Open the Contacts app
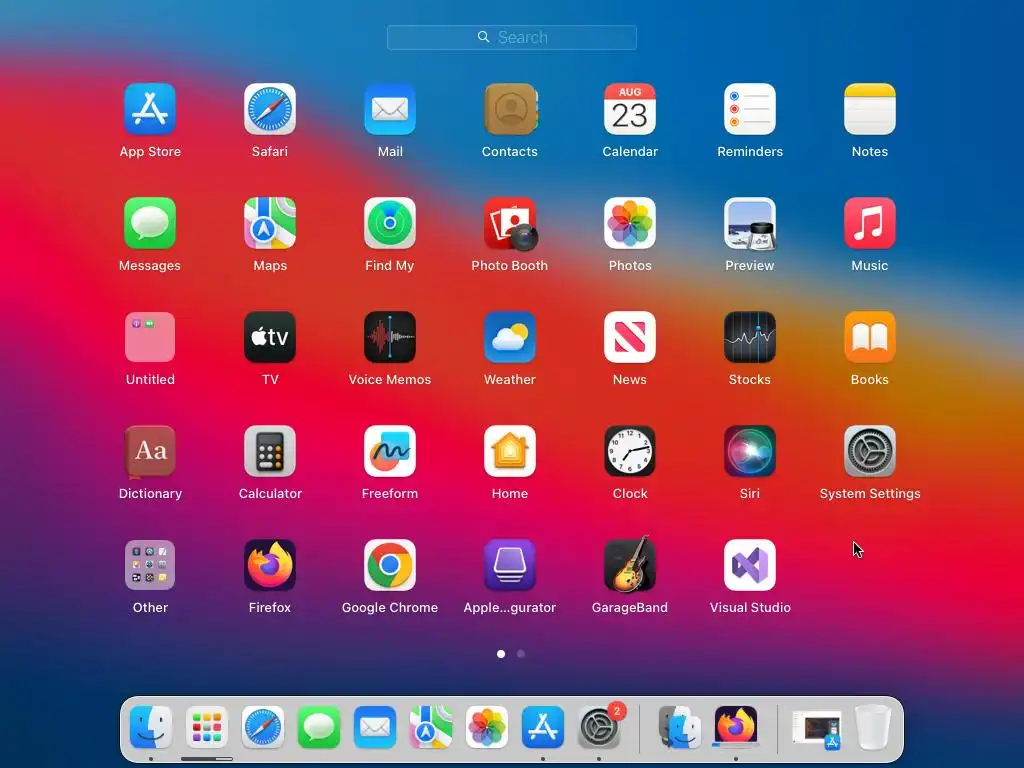The height and width of the screenshot is (768, 1024). point(510,109)
